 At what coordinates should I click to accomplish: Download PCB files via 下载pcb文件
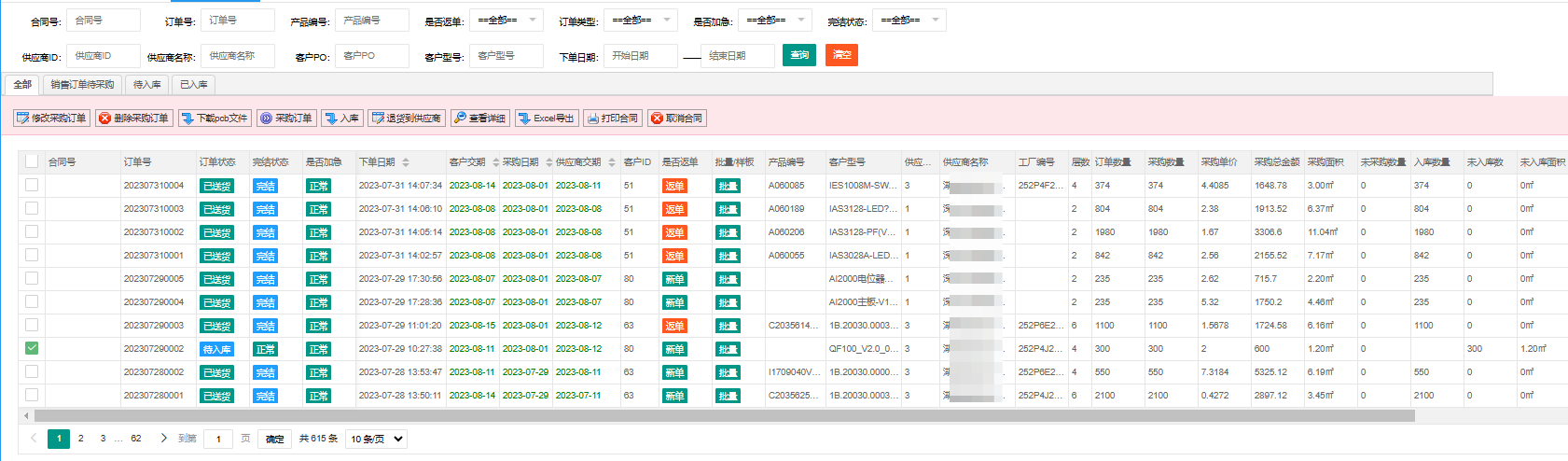point(215,119)
